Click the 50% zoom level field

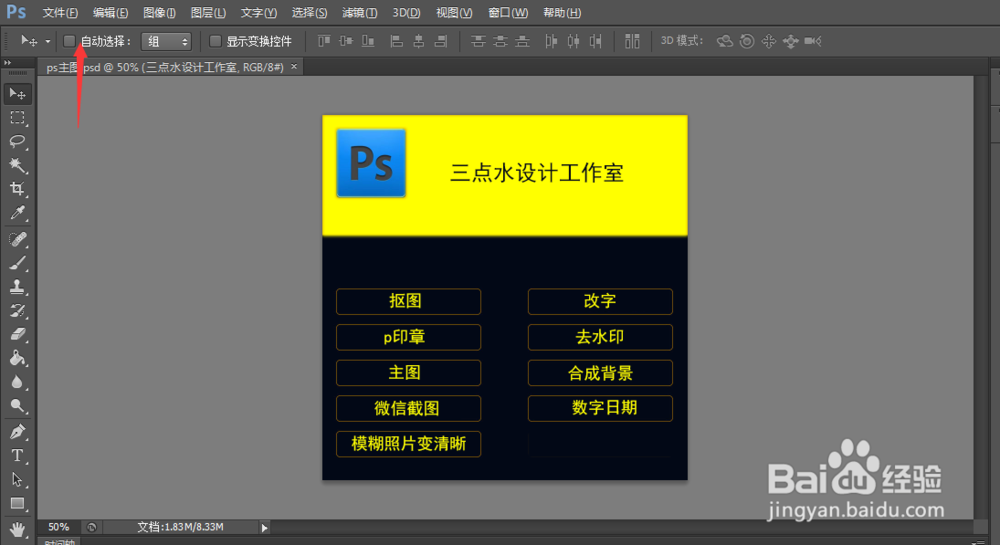pos(59,527)
